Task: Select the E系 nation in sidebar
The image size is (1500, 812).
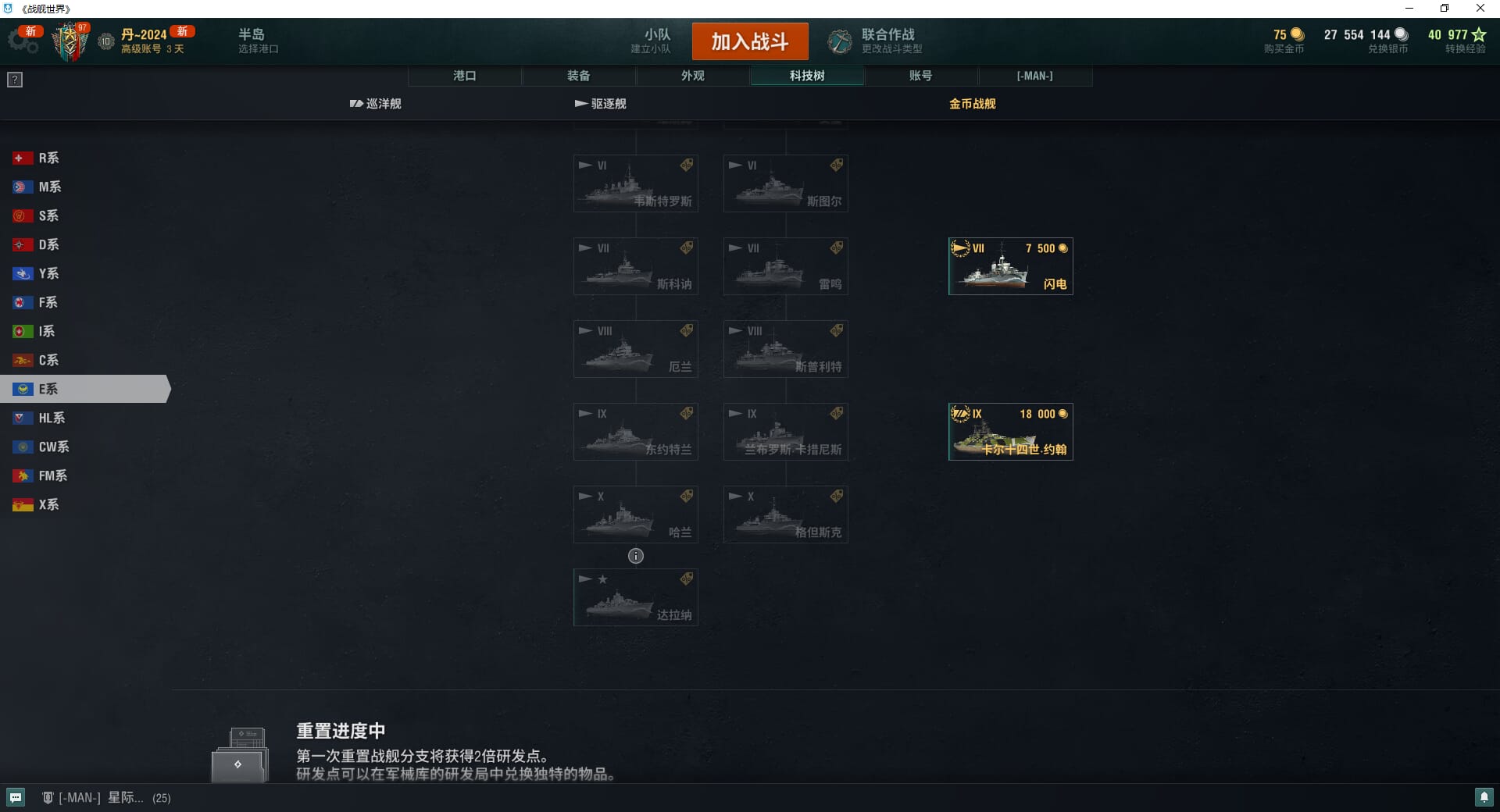Action: click(84, 389)
